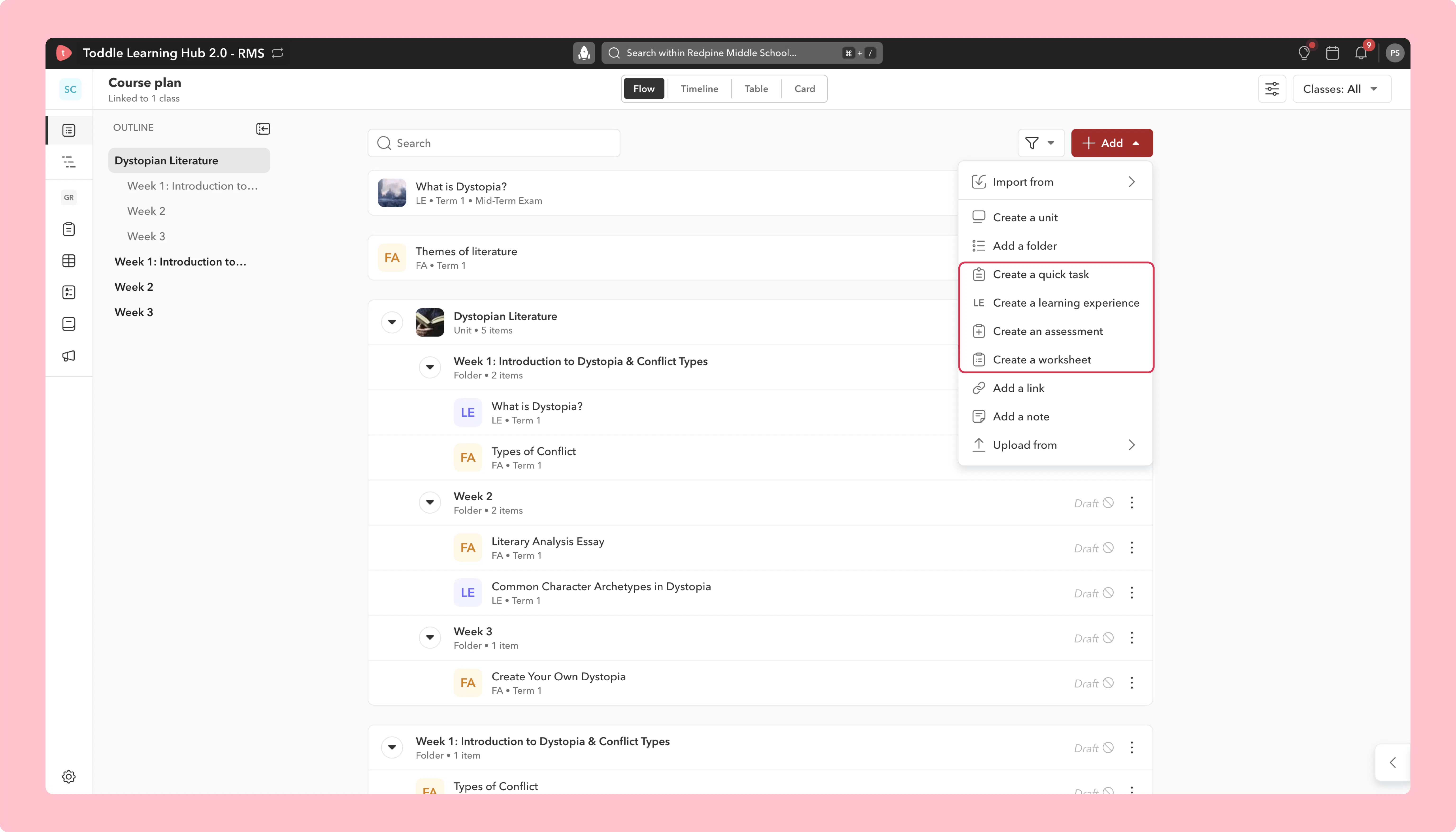Screen dimensions: 1456x832
Task: Open the settings gear icon
Action: click(68, 777)
